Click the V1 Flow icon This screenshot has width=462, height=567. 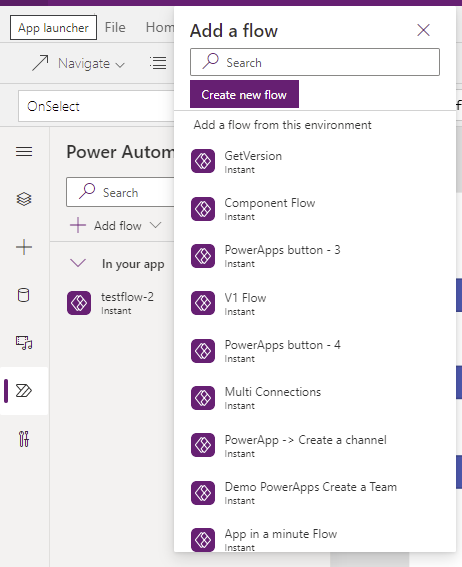tap(203, 303)
